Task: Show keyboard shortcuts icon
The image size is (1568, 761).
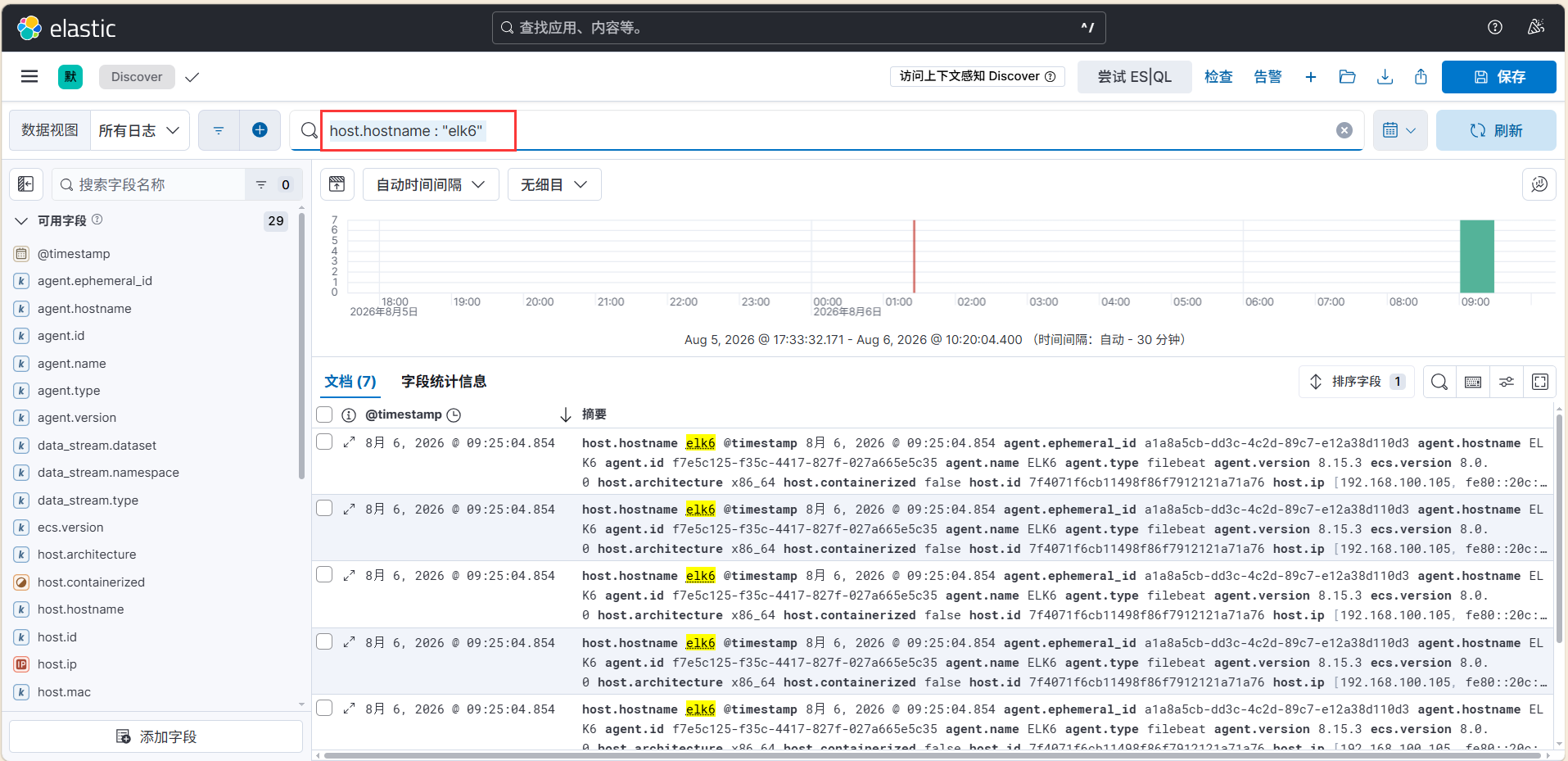Action: click(x=1473, y=382)
